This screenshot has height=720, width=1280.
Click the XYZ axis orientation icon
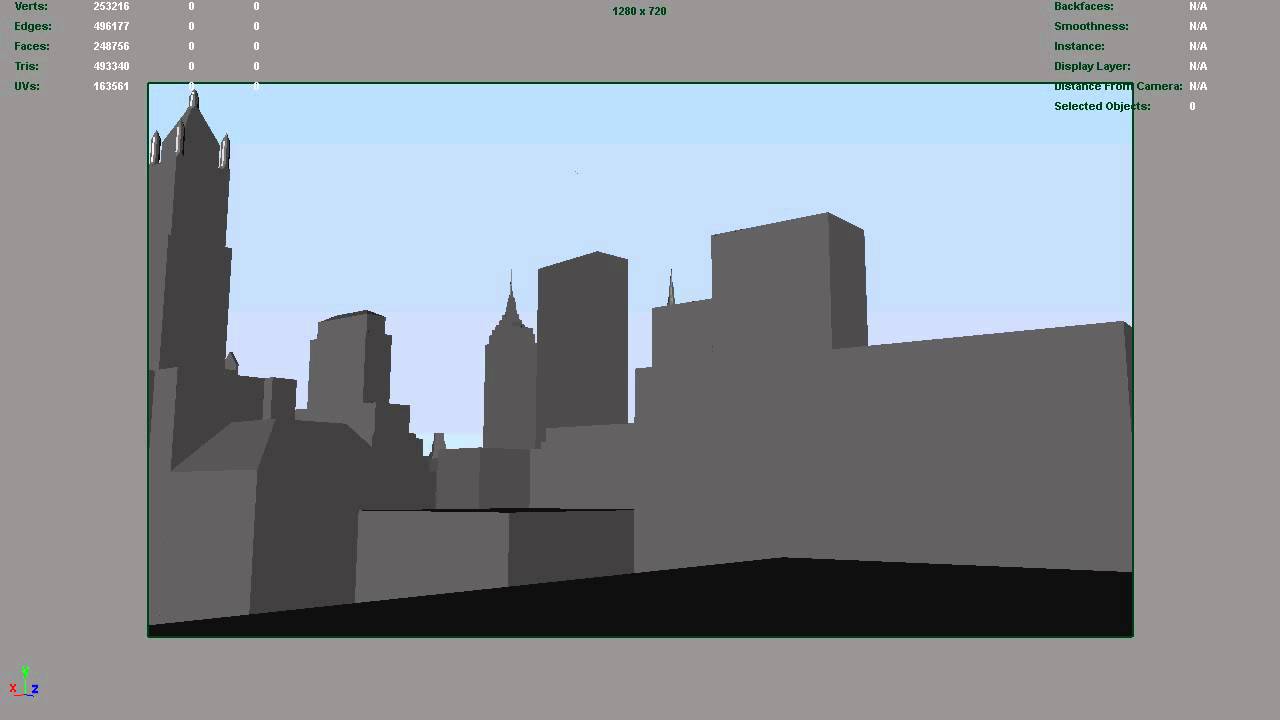24,682
